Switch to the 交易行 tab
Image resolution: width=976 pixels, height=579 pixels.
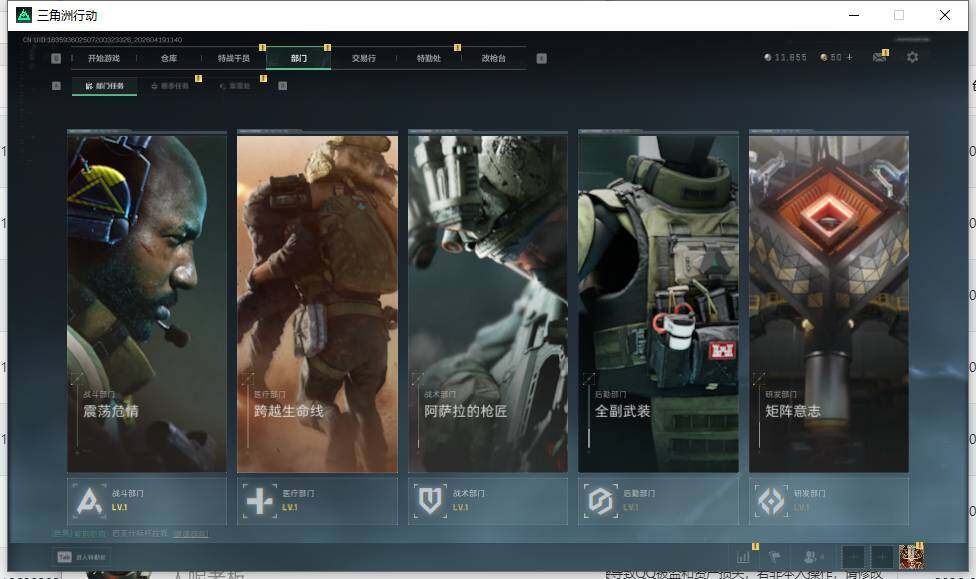tap(364, 58)
